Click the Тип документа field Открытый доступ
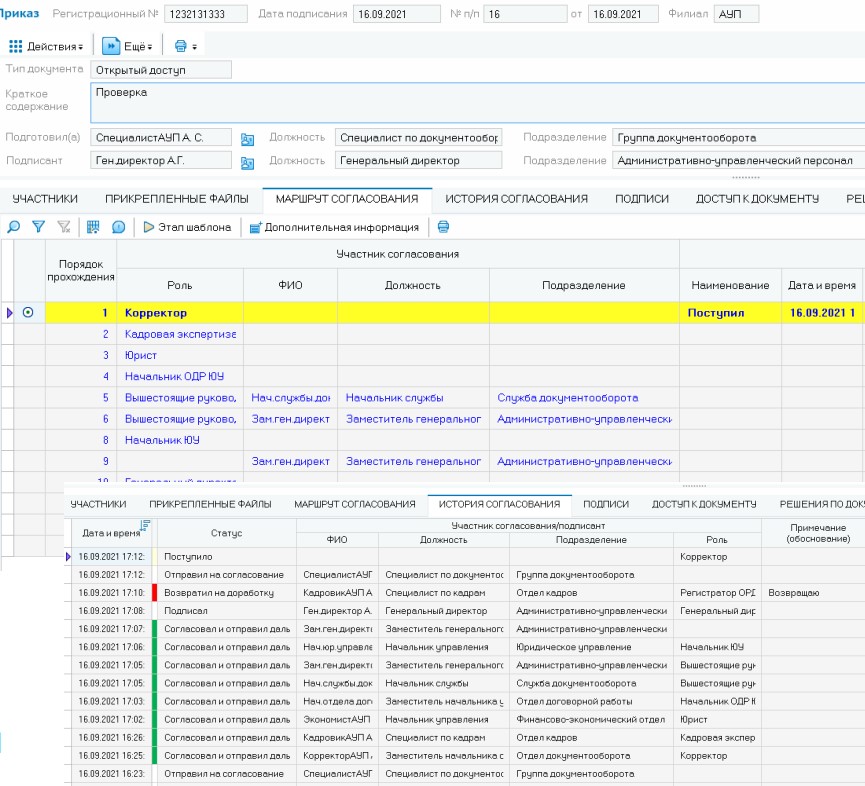This screenshot has width=865, height=786. tap(161, 70)
